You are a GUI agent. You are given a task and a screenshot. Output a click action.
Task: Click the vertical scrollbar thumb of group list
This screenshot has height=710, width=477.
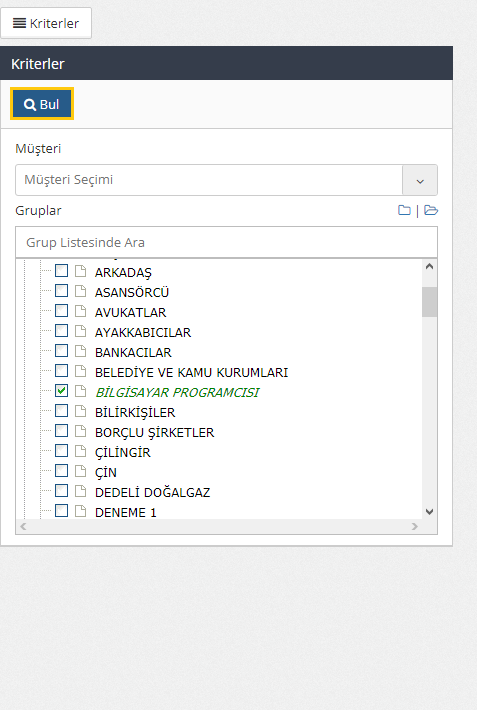pos(429,302)
